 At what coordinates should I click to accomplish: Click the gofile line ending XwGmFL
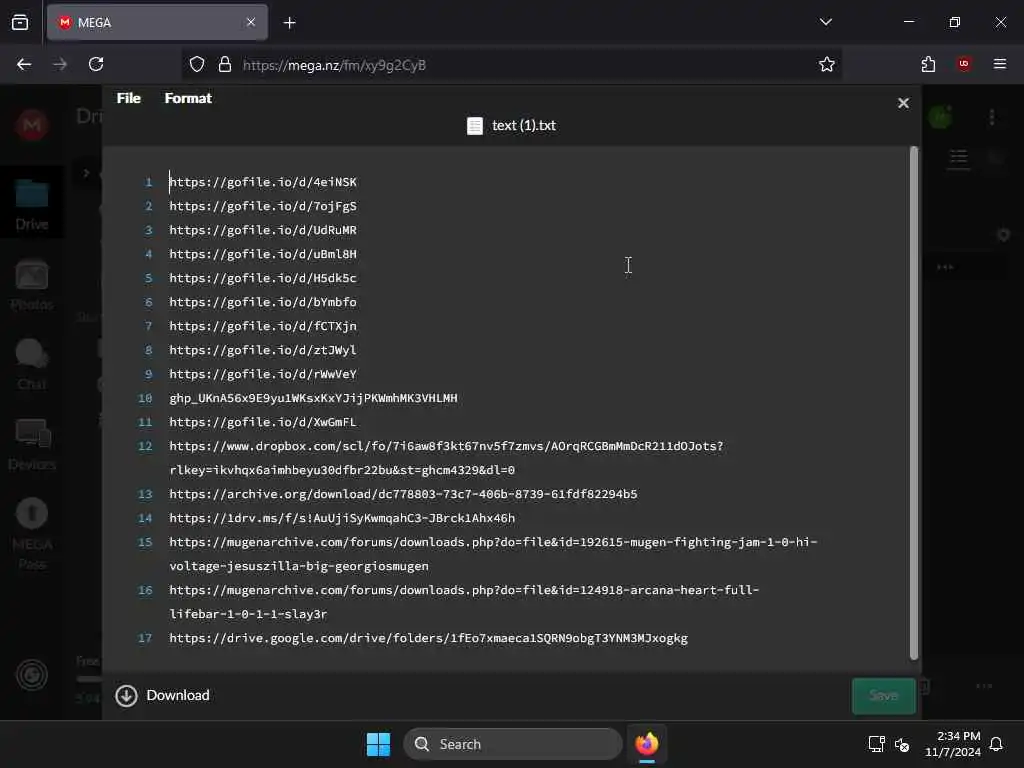click(x=263, y=422)
